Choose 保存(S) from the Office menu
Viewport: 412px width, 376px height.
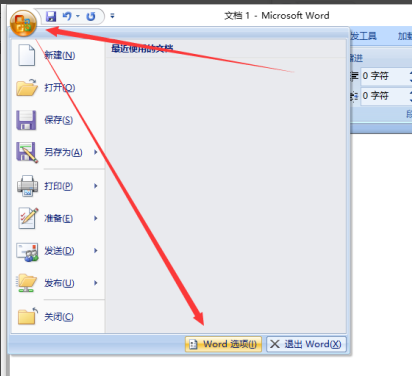tap(58, 120)
